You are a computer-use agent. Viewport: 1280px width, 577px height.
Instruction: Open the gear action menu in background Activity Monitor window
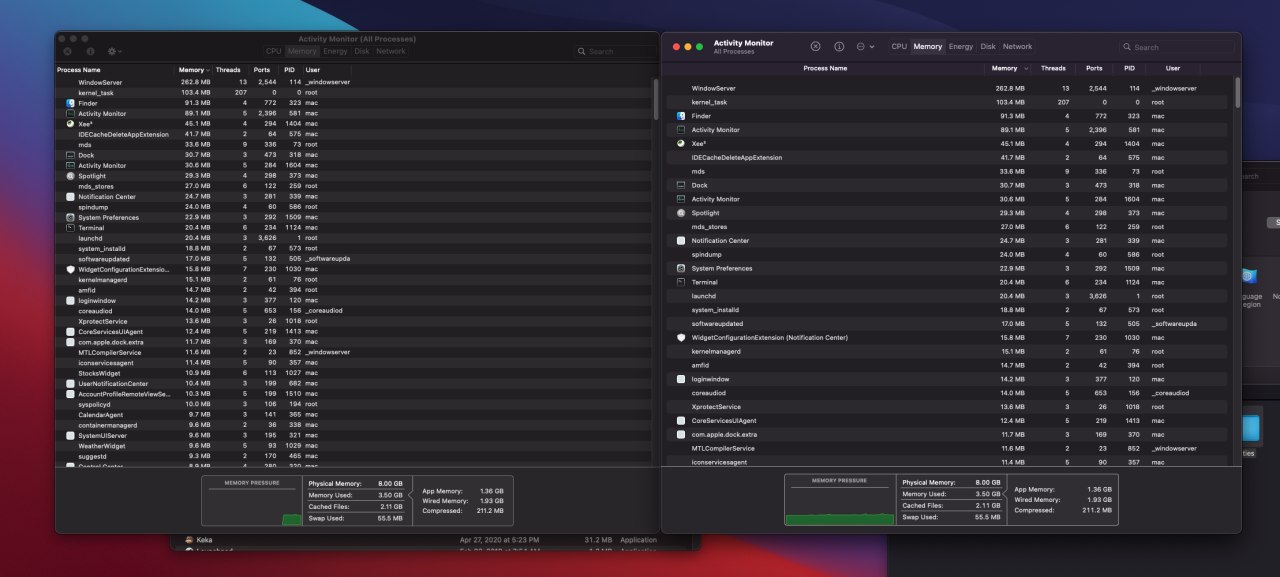coord(114,51)
